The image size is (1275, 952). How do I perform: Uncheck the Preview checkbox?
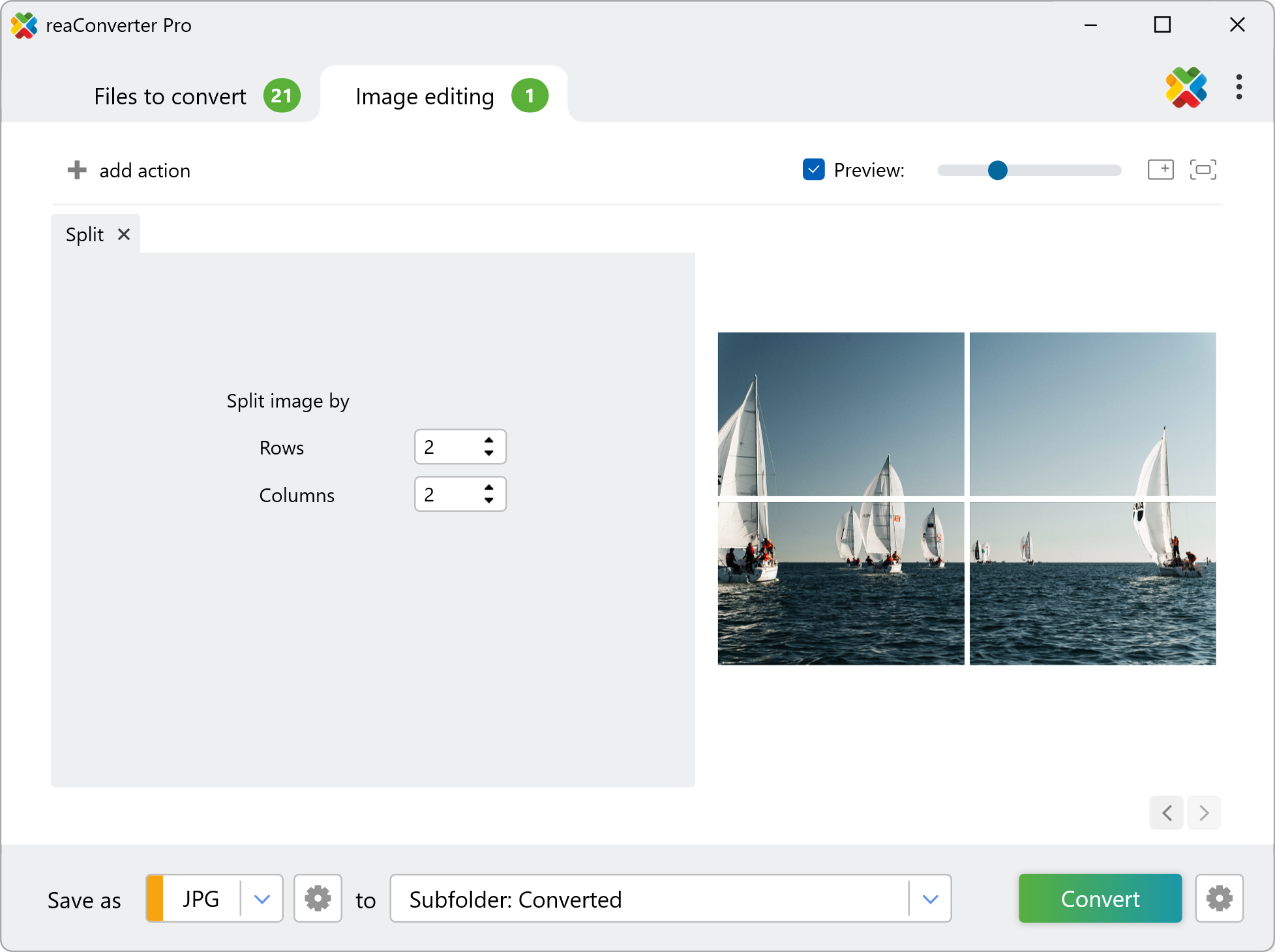point(813,170)
